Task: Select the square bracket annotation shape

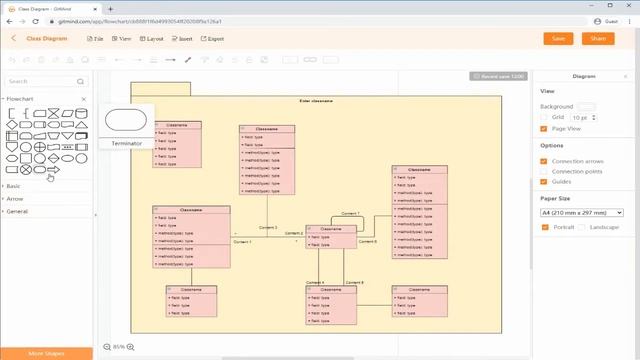Action: tap(12, 113)
